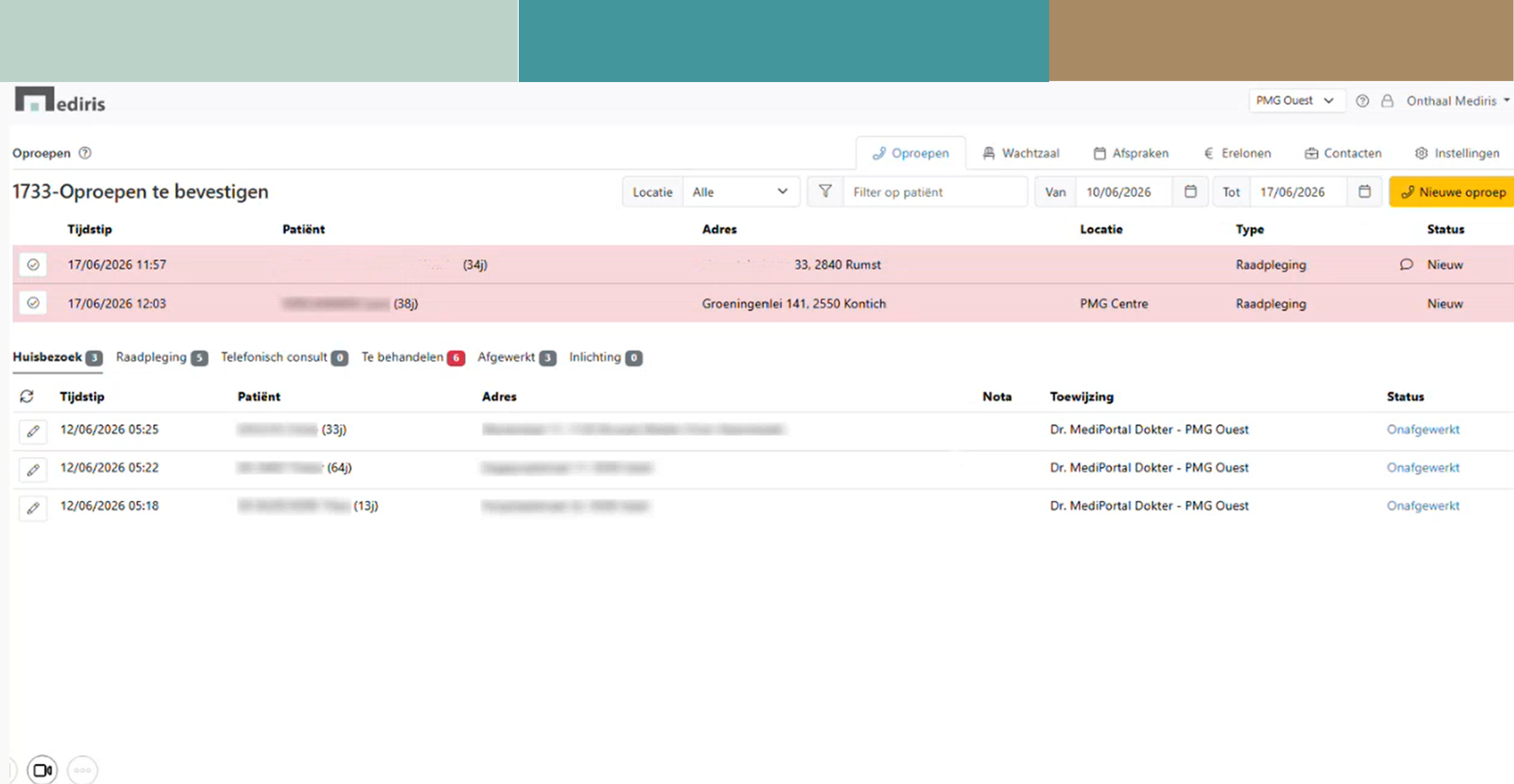
Task: Select the Te behandelen tab
Action: tap(413, 357)
